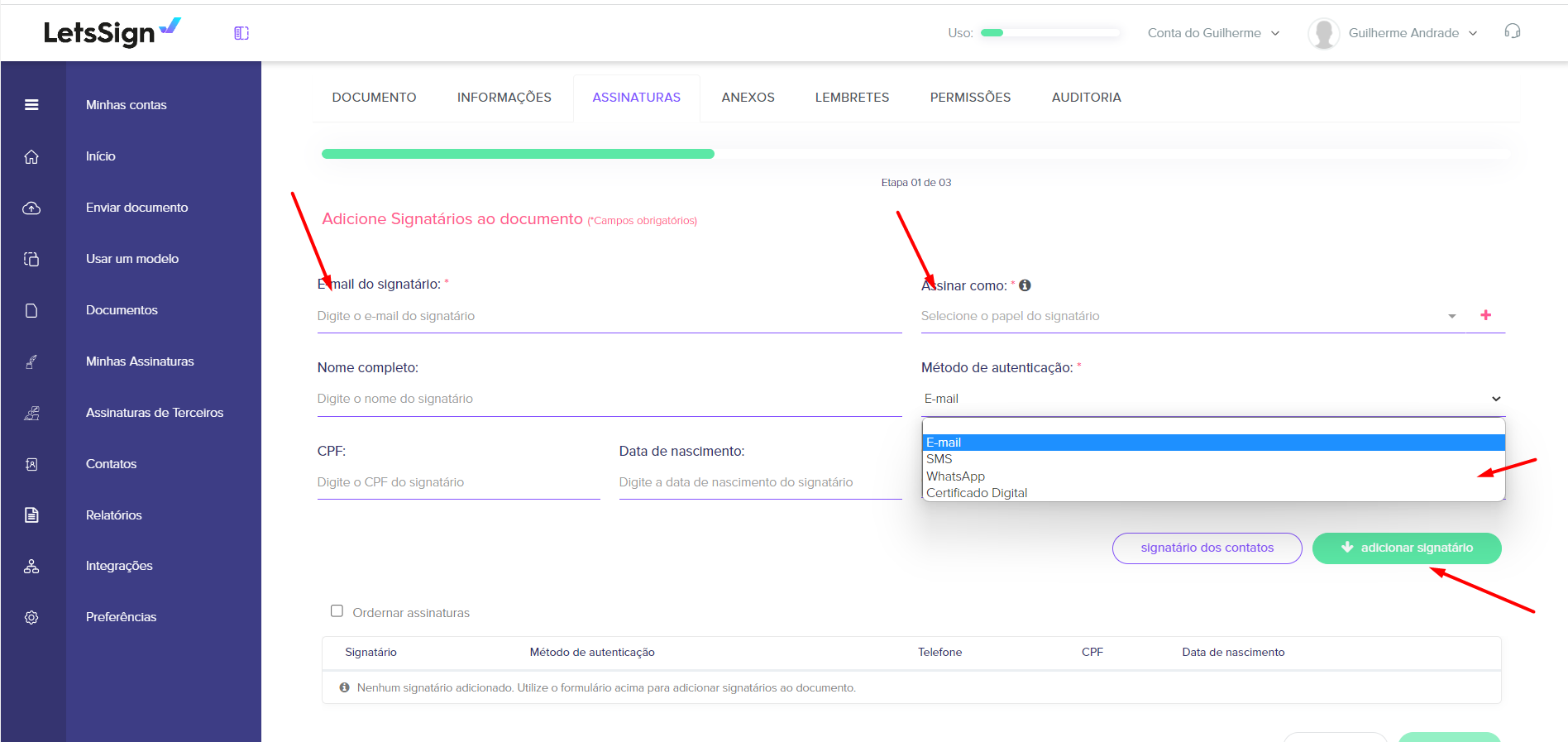Click the Preferências gear icon
This screenshot has width=1568, height=742.
(31, 618)
